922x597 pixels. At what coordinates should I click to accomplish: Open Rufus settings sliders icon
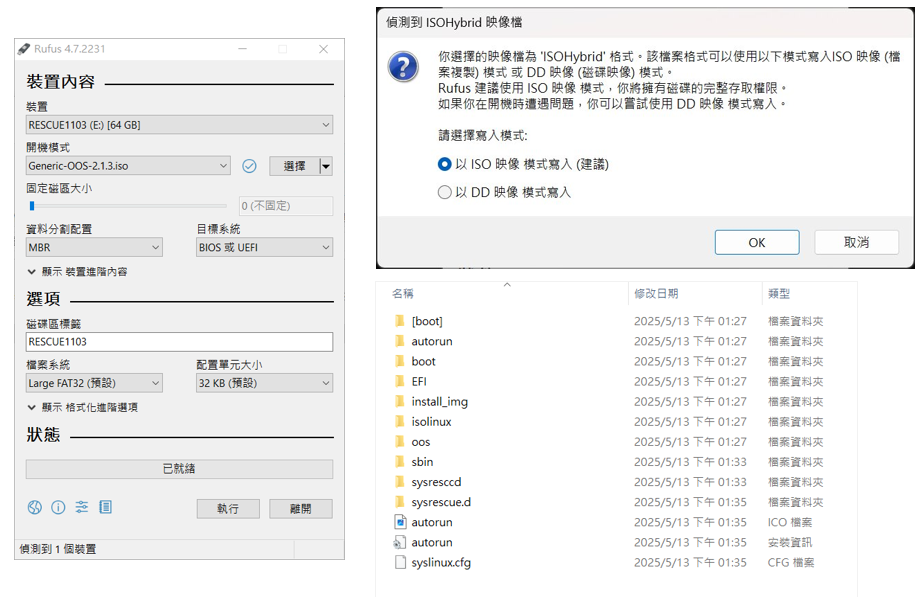coord(82,508)
